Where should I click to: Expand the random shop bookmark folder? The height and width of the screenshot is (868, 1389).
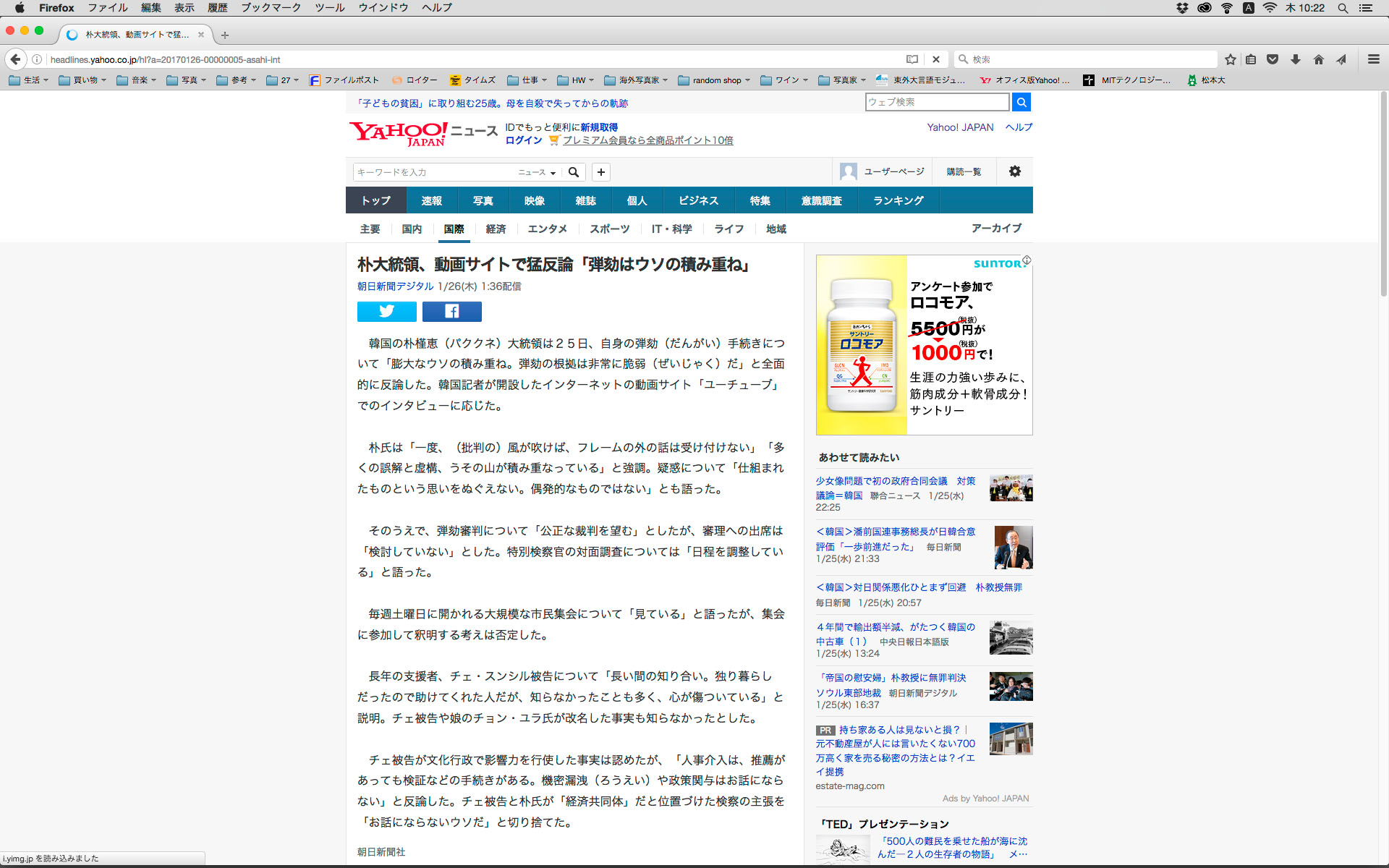point(714,80)
